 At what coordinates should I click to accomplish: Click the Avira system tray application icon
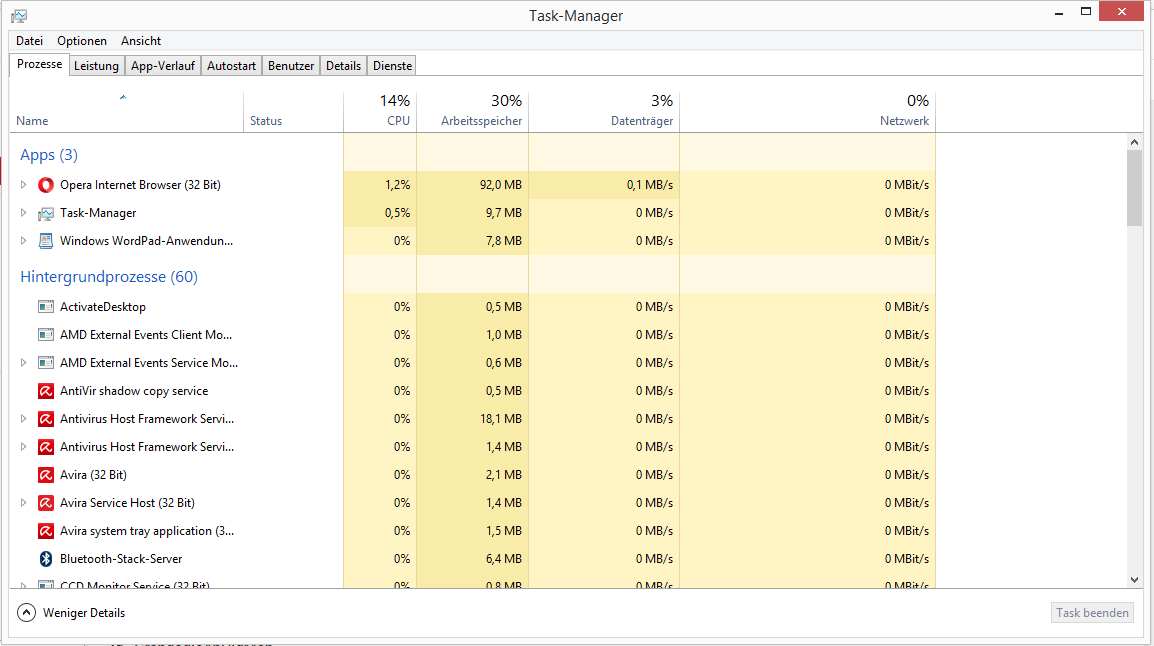point(46,530)
